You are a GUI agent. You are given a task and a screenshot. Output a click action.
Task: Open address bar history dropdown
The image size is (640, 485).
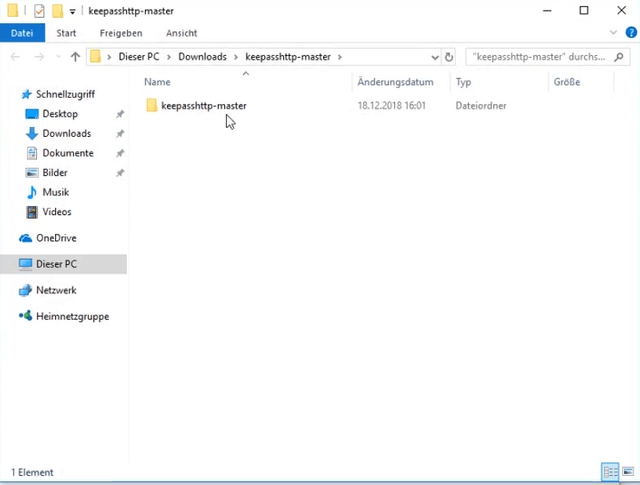[x=435, y=57]
